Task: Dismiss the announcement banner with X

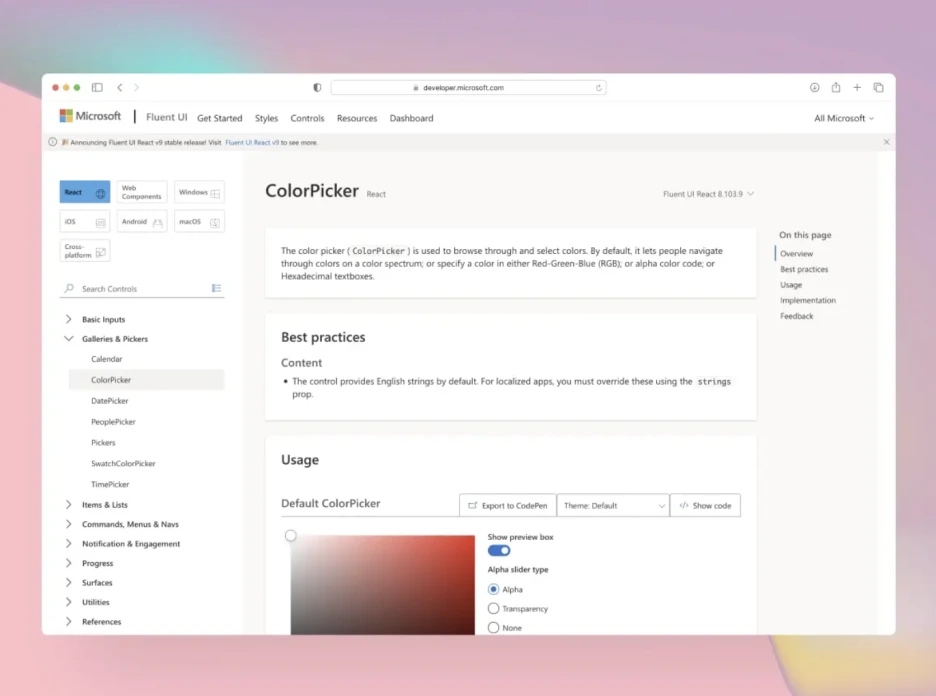Action: (x=886, y=142)
